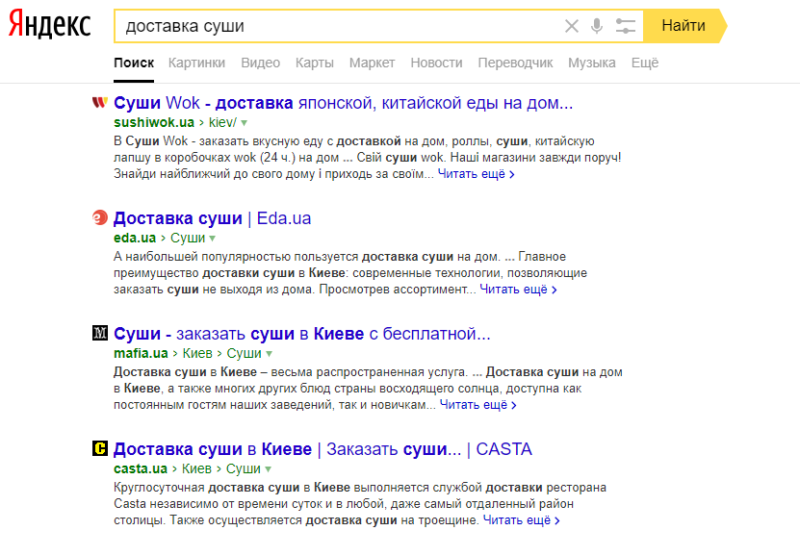Expand dropdown arrow next to kiev/
The image size is (800, 556).
pyautogui.click(x=244, y=123)
